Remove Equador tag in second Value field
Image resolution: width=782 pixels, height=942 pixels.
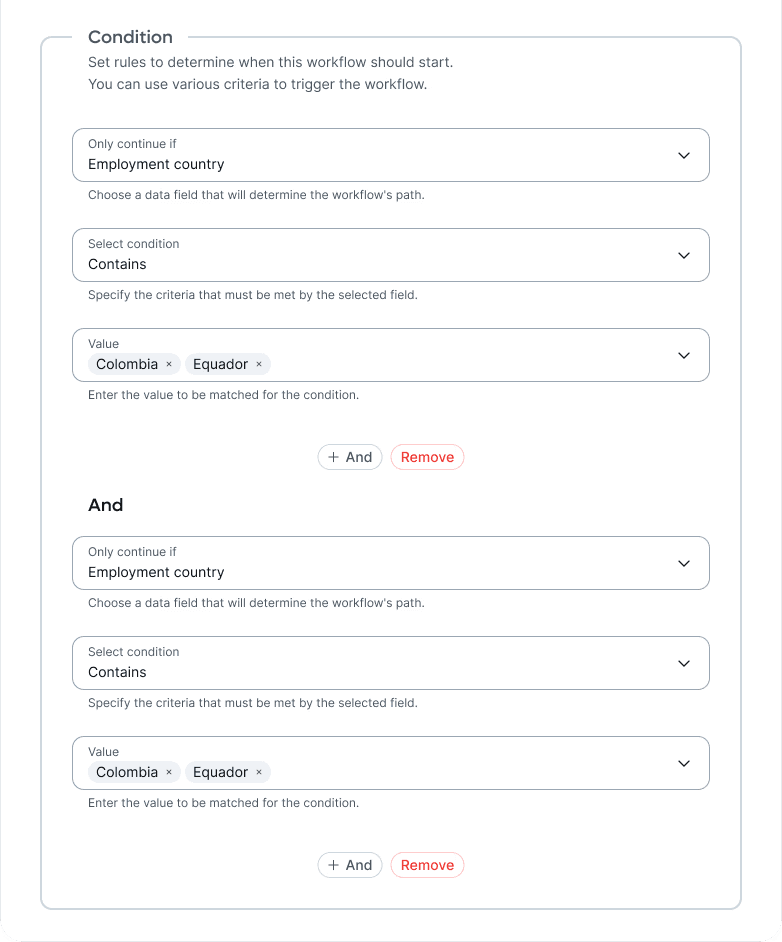[259, 772]
